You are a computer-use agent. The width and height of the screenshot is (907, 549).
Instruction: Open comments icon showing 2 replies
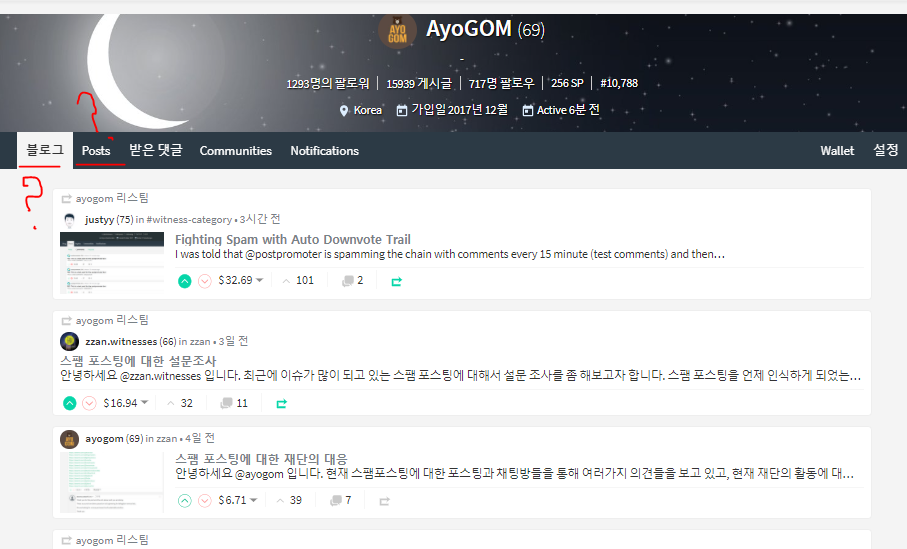(348, 281)
